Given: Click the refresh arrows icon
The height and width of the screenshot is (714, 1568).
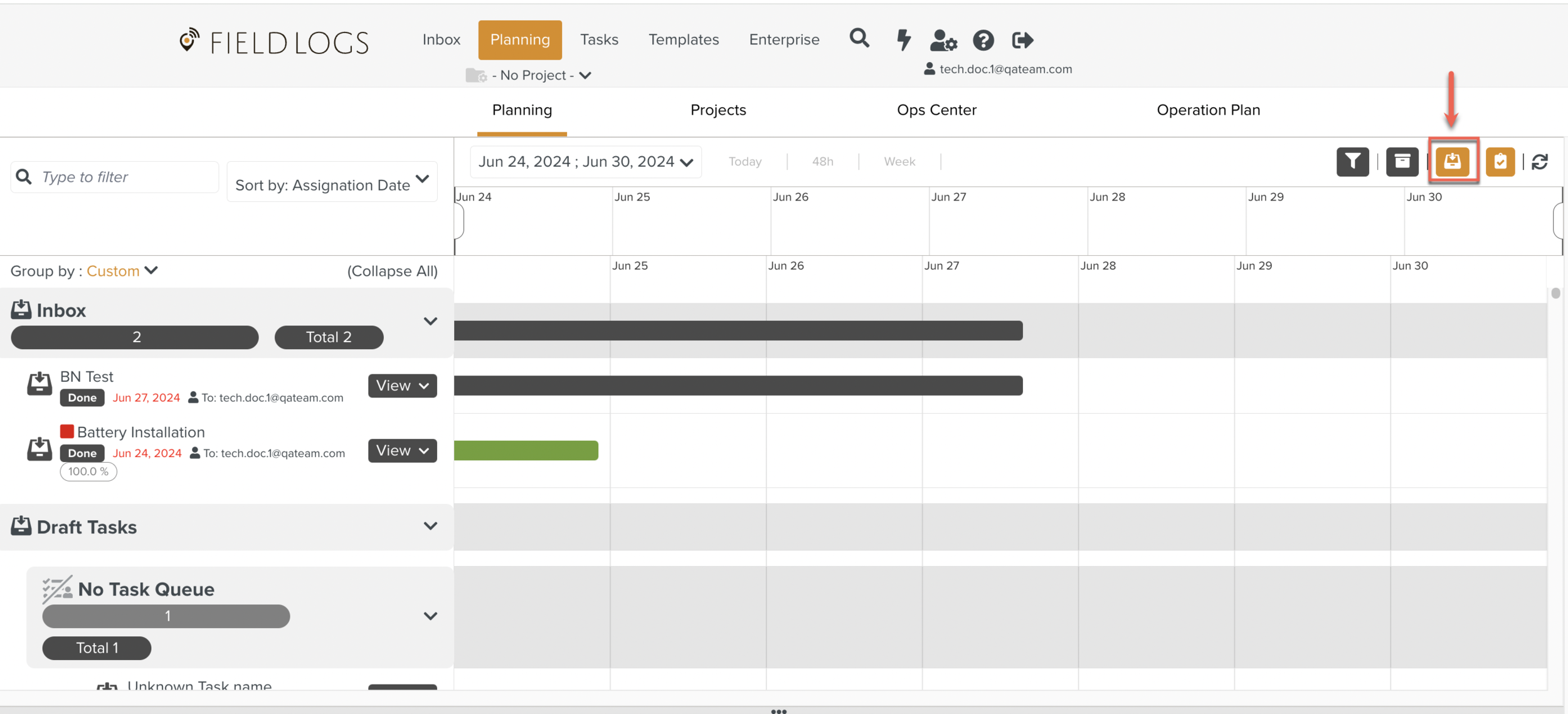Looking at the screenshot, I should tap(1540, 162).
